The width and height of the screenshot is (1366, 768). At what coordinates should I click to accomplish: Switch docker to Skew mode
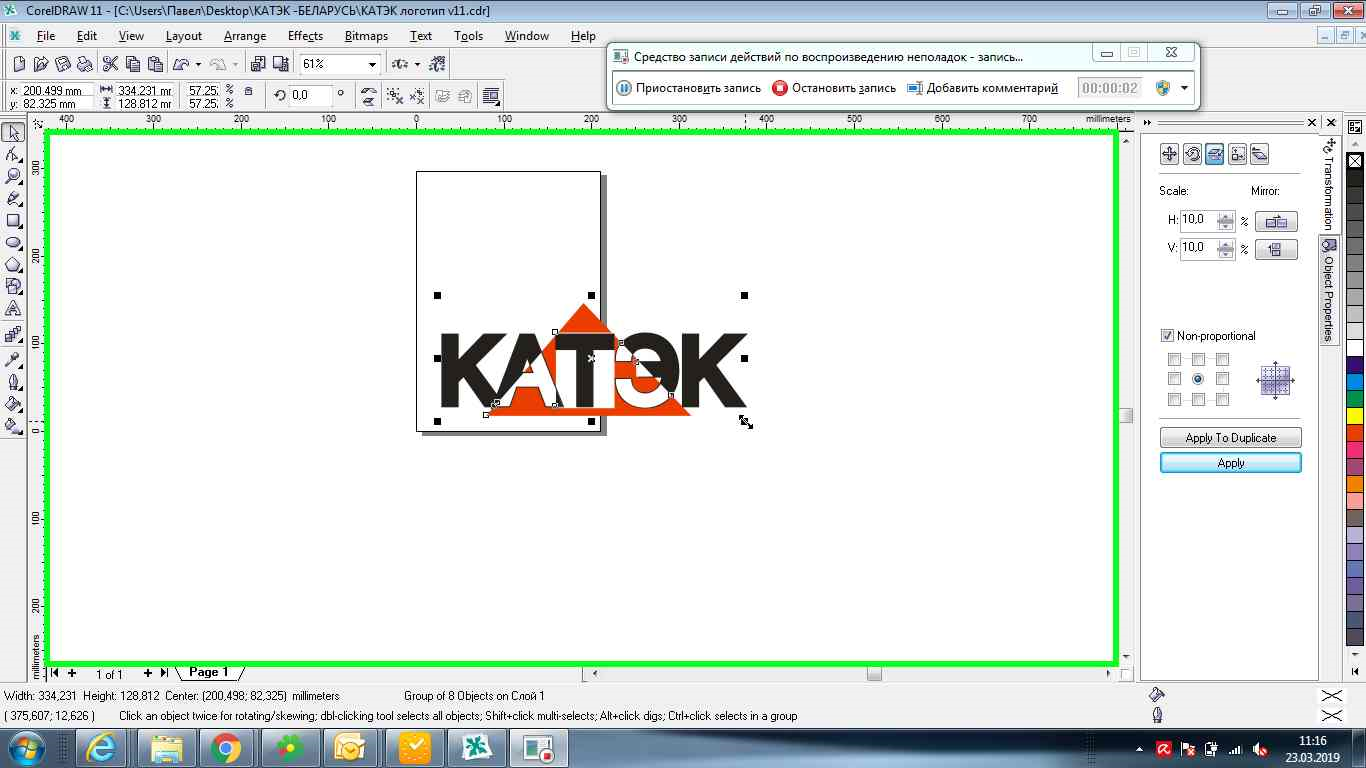pyautogui.click(x=1259, y=154)
